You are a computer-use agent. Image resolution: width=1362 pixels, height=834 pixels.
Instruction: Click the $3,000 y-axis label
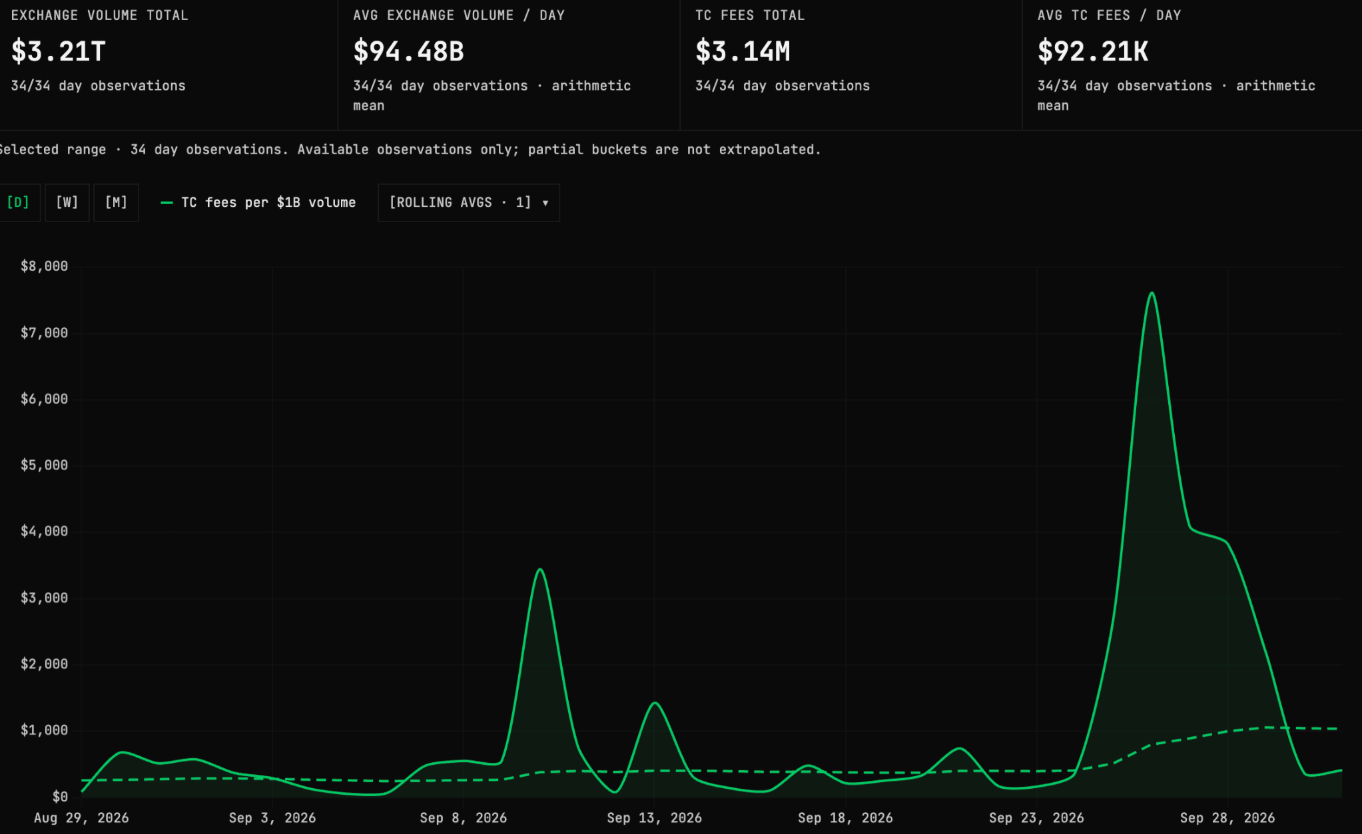(44, 598)
